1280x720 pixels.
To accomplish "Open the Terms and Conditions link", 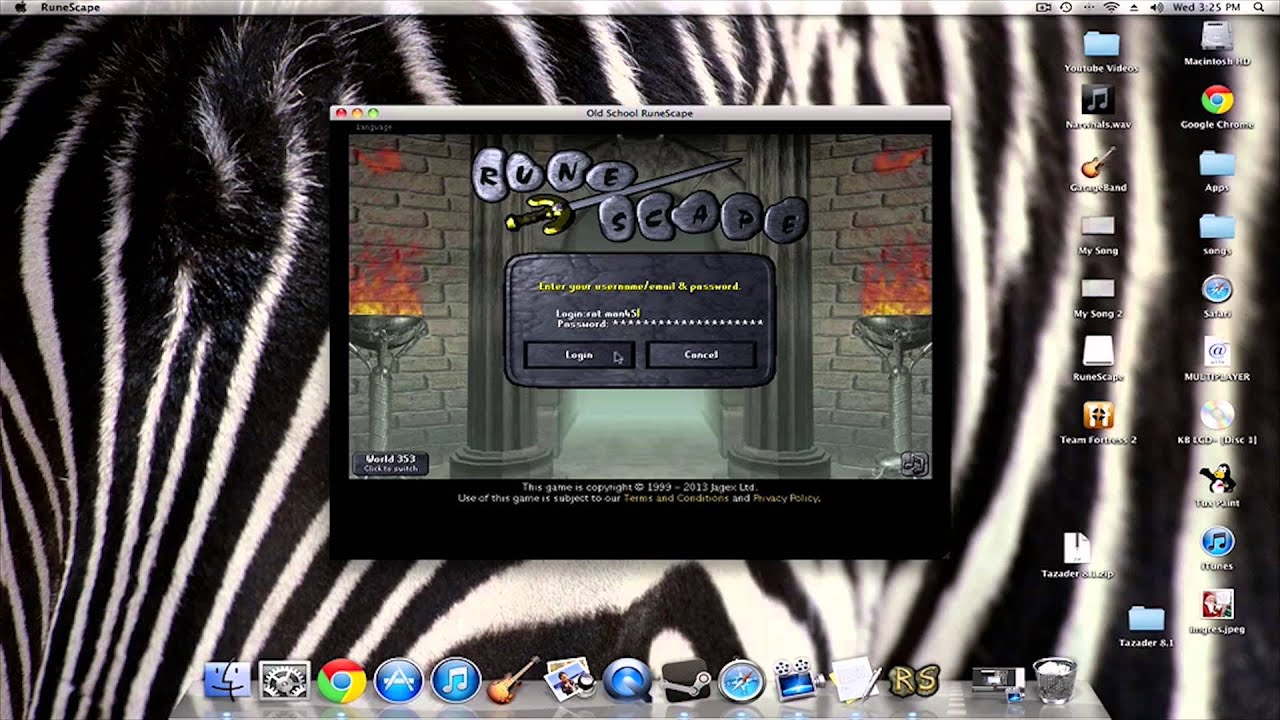I will (x=676, y=498).
